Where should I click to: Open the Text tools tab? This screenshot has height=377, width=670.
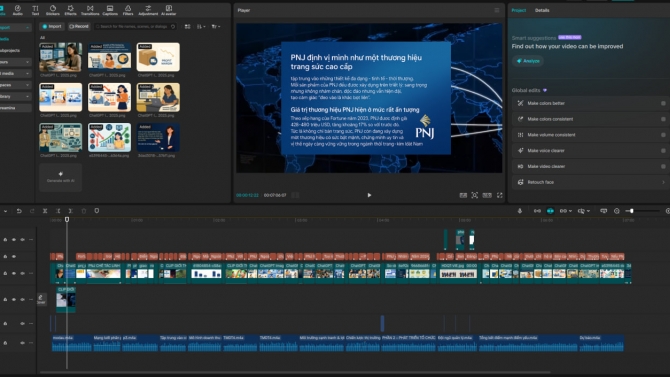point(35,10)
